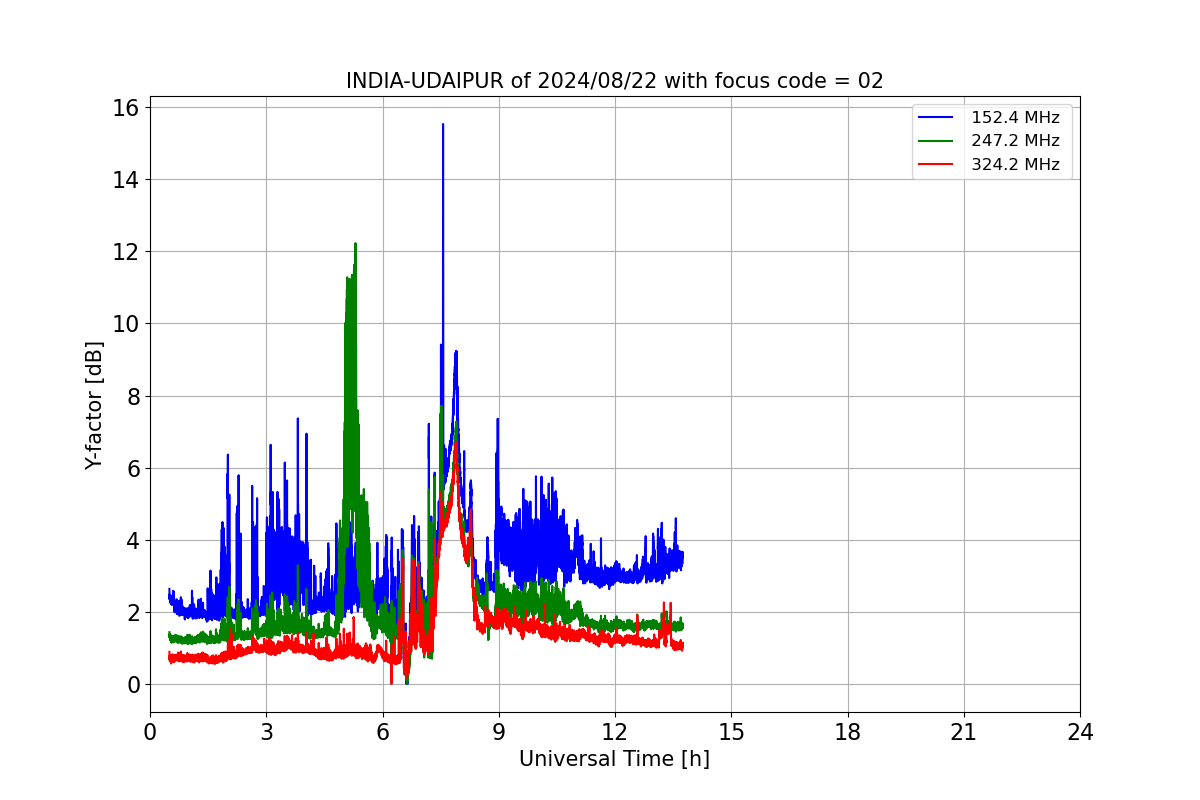
Task: Click the x-axis tick label 15
Action: [731, 732]
